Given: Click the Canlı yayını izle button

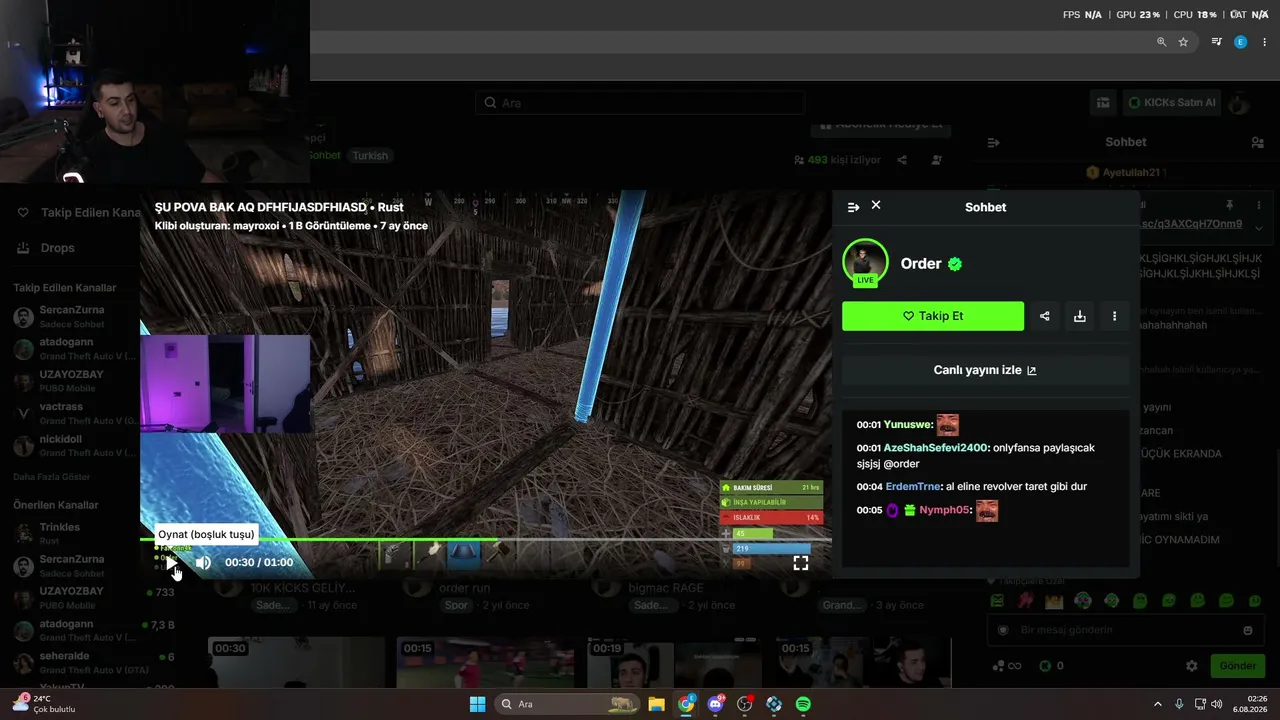Looking at the screenshot, I should tap(985, 370).
